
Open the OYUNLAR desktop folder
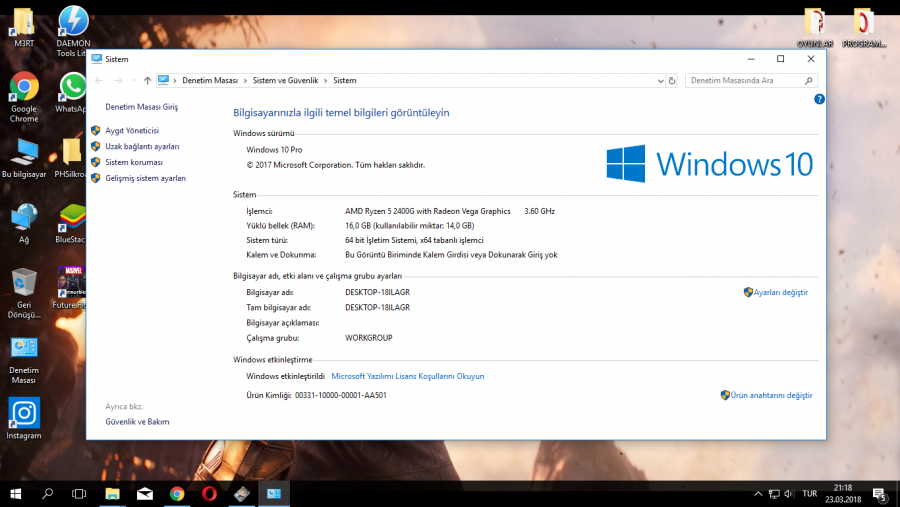point(814,28)
